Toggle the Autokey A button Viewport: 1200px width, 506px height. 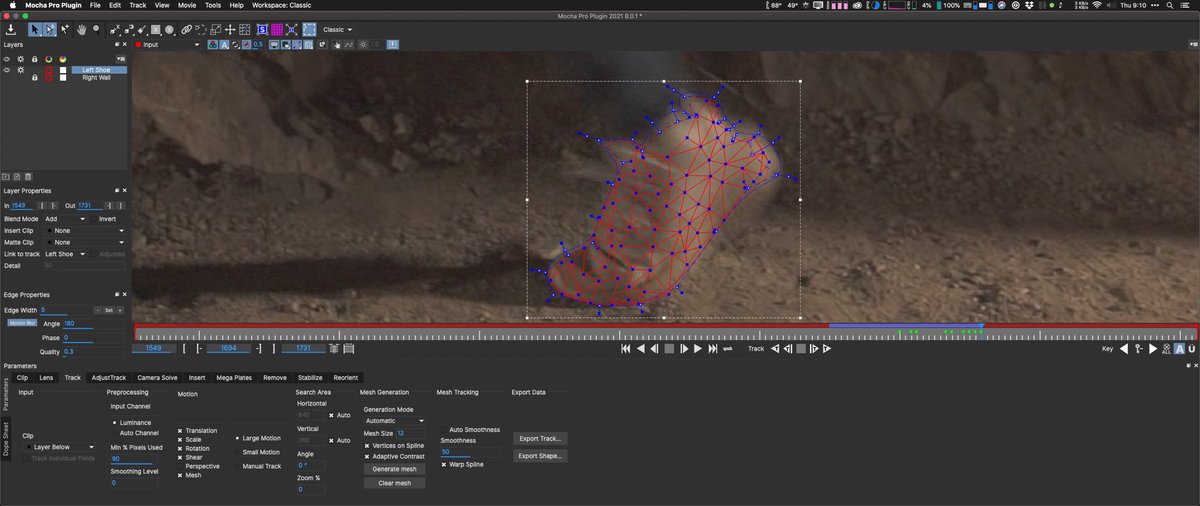tap(1180, 349)
